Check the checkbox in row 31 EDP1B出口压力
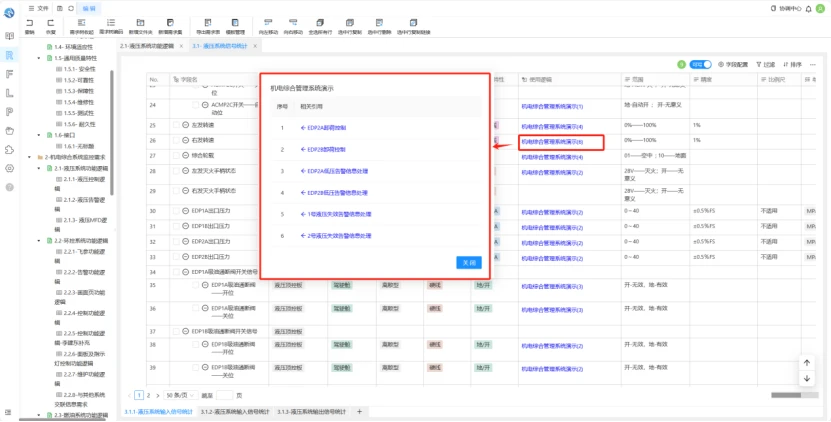Viewport: 831px width, 422px height. coord(176,226)
